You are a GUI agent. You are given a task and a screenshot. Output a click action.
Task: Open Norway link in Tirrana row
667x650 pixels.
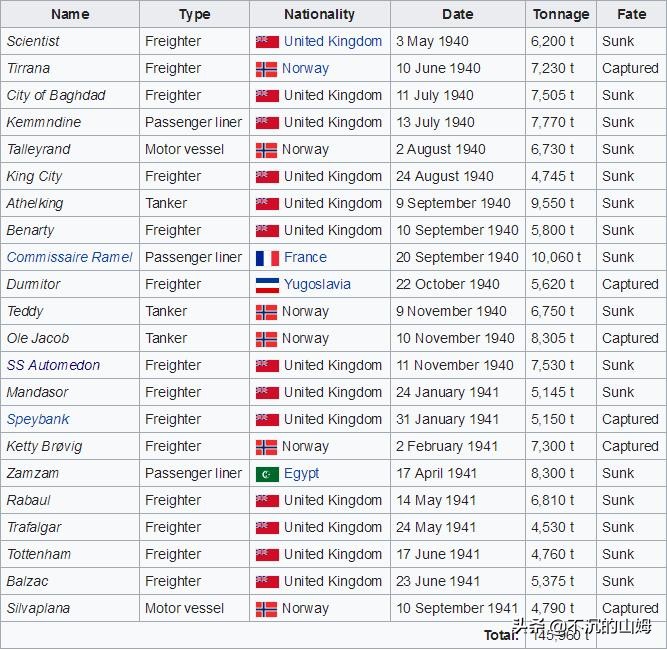tap(306, 69)
